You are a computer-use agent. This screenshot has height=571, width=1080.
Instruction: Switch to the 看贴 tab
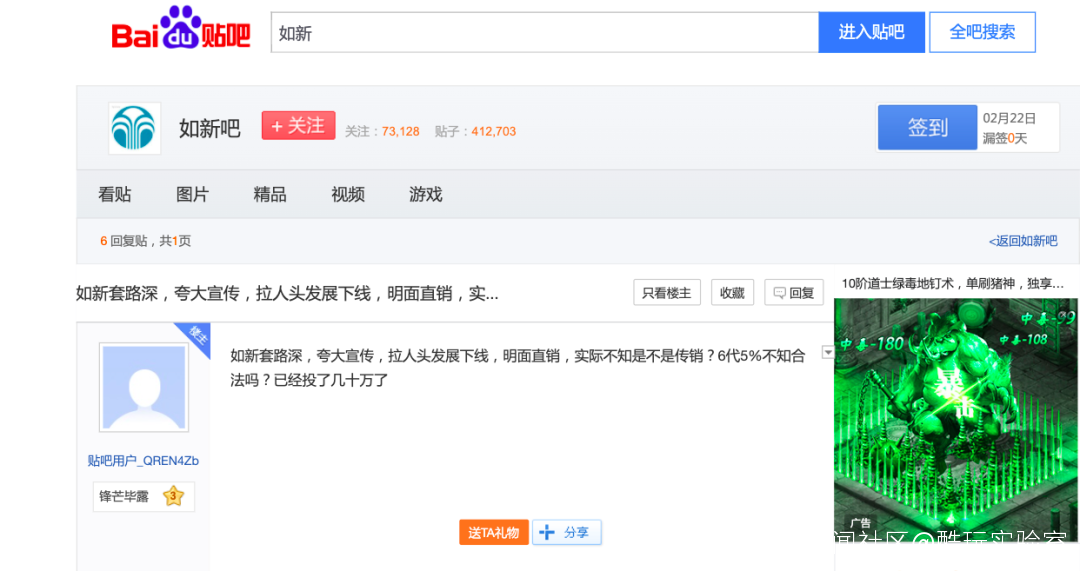tap(114, 195)
